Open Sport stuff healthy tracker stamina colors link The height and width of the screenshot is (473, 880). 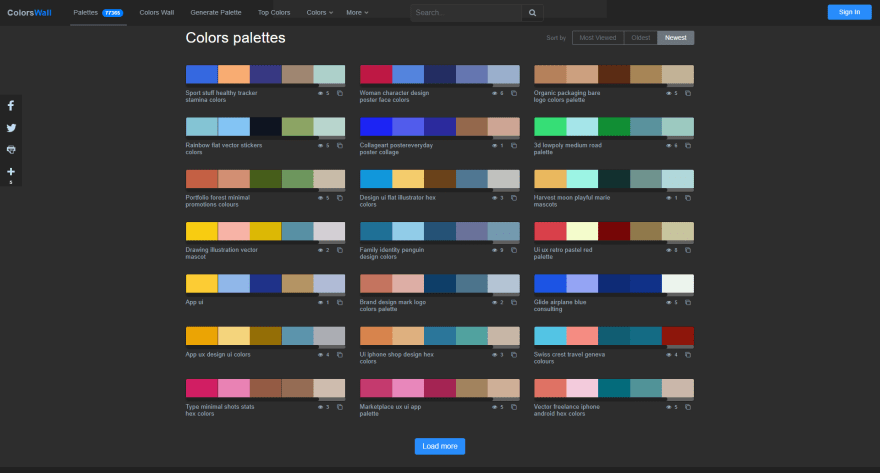221,97
